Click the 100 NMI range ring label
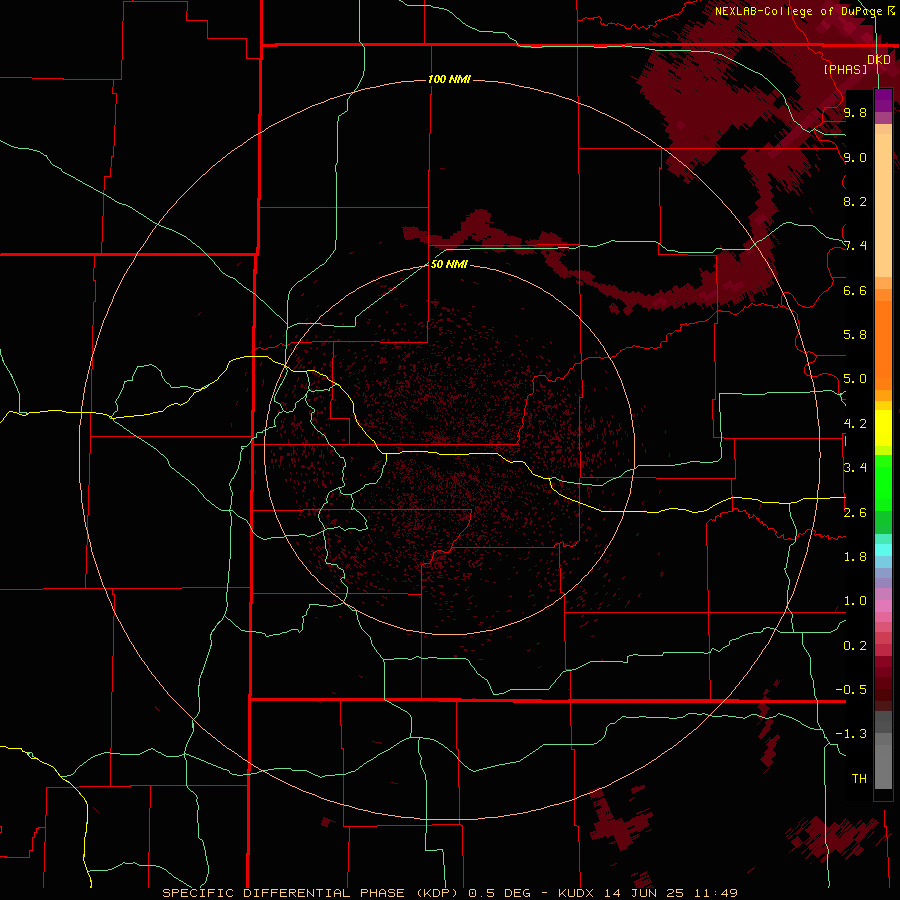The image size is (900, 900). tap(449, 79)
